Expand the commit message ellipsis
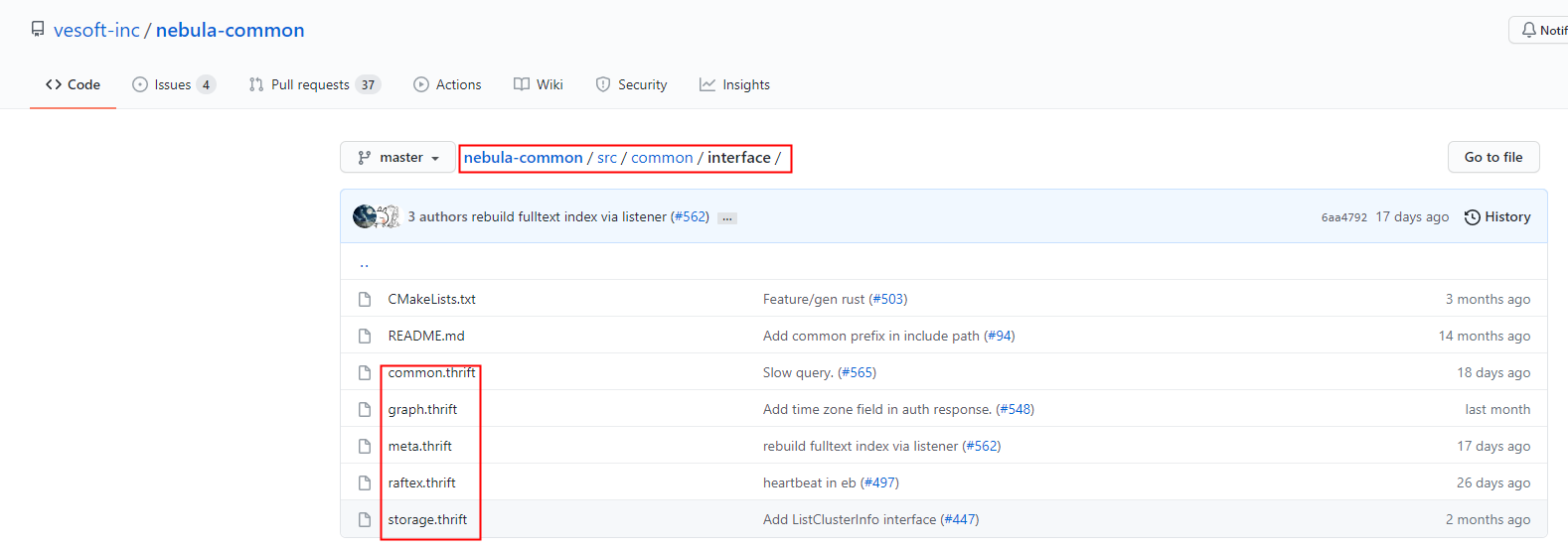This screenshot has height=549, width=1568. [x=727, y=217]
